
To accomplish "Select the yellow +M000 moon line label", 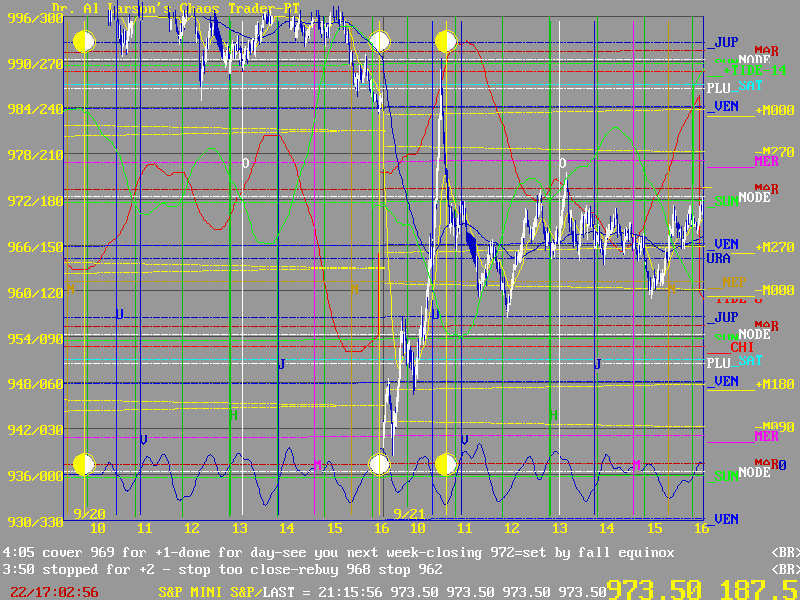I will 775,109.
